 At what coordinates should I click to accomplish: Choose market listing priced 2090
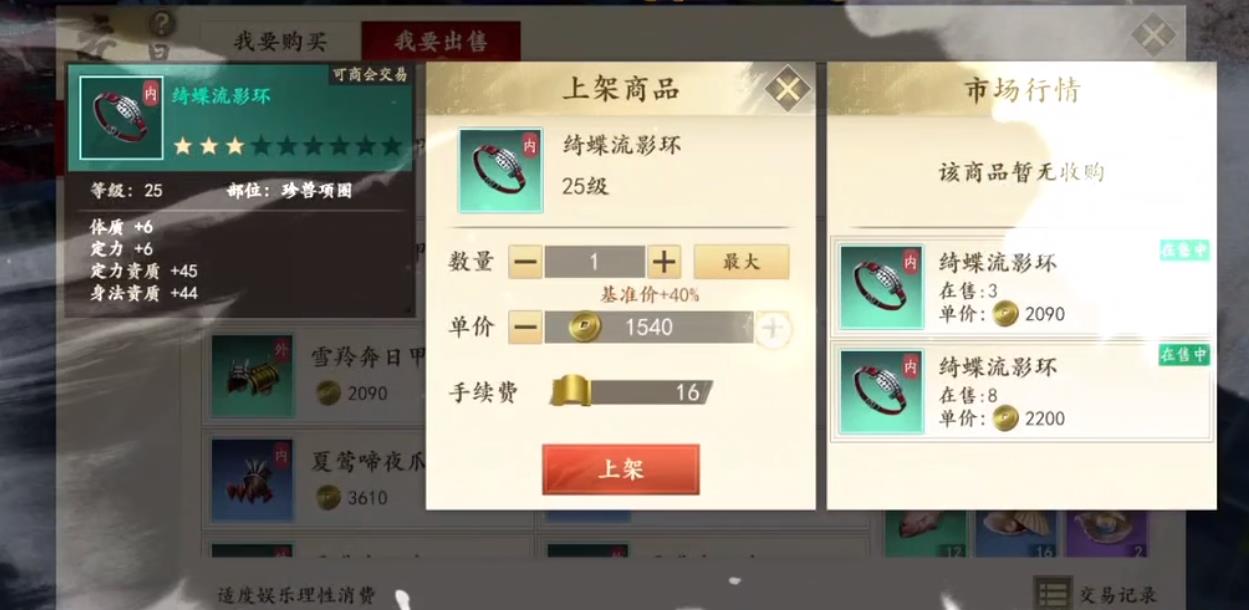coord(1023,288)
